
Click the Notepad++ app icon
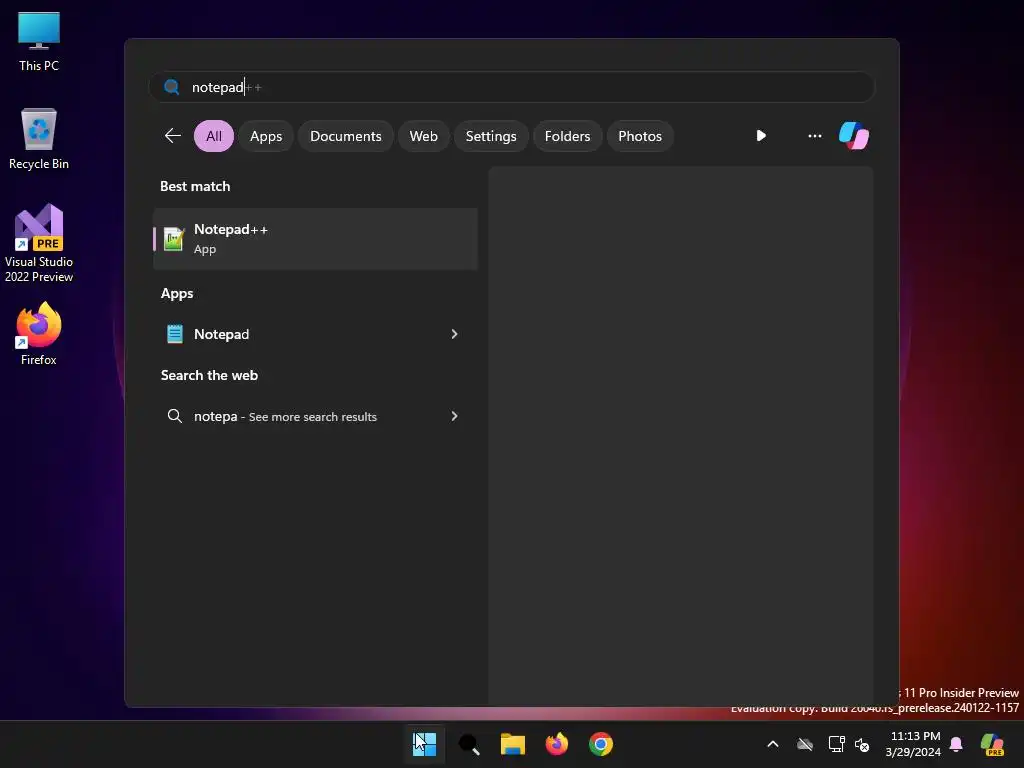click(174, 239)
